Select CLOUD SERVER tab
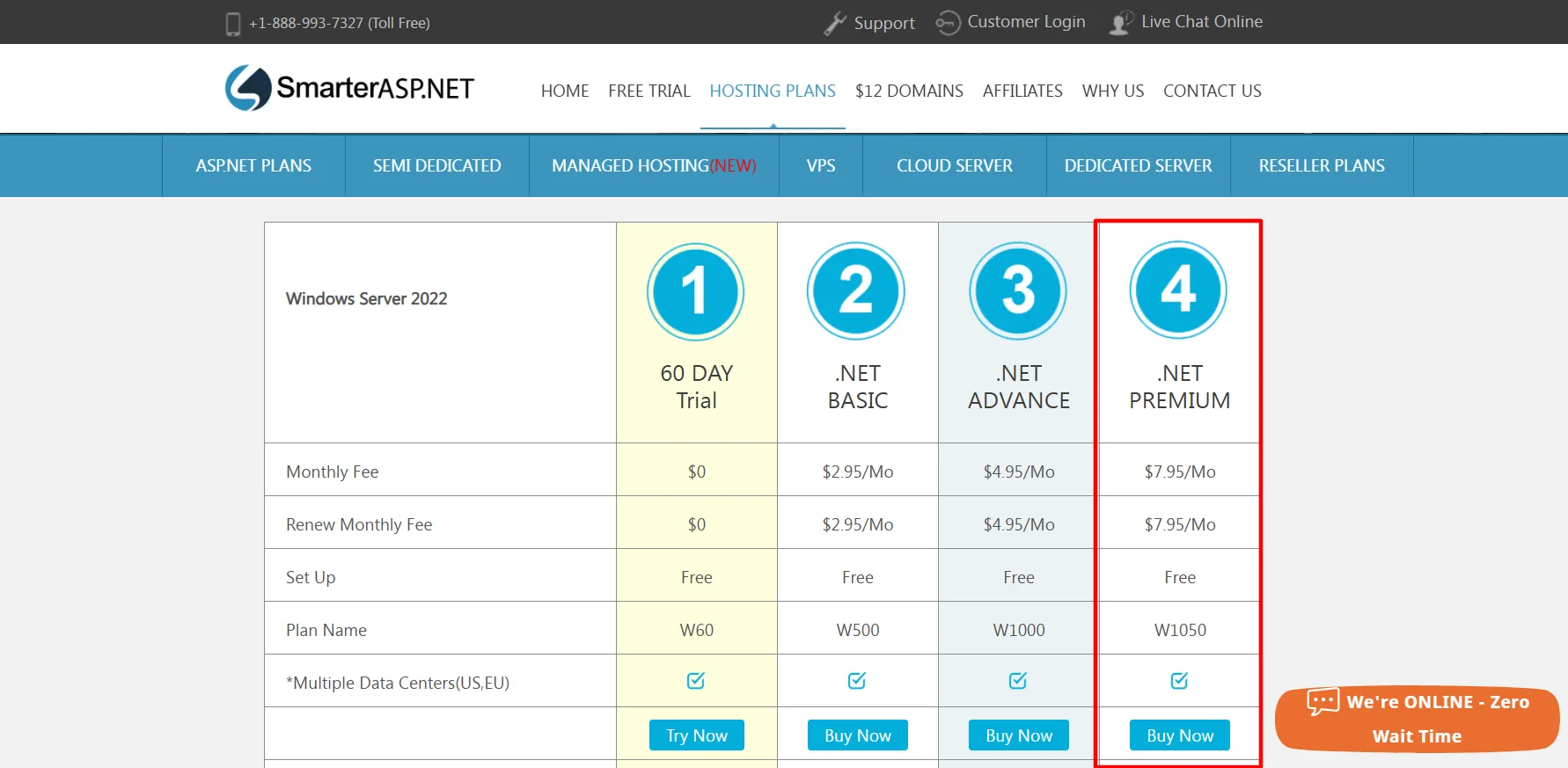This screenshot has width=1568, height=768. (955, 165)
